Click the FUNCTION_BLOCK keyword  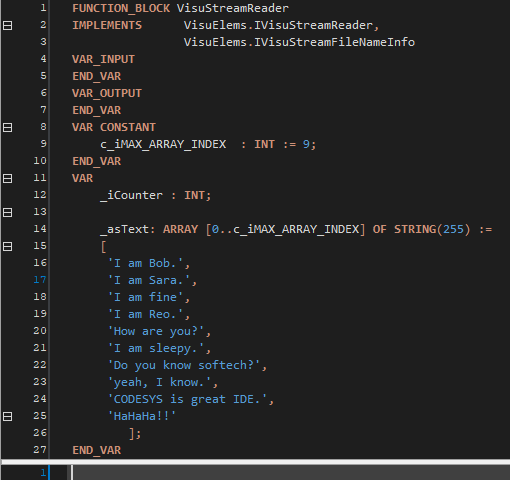coord(121,8)
